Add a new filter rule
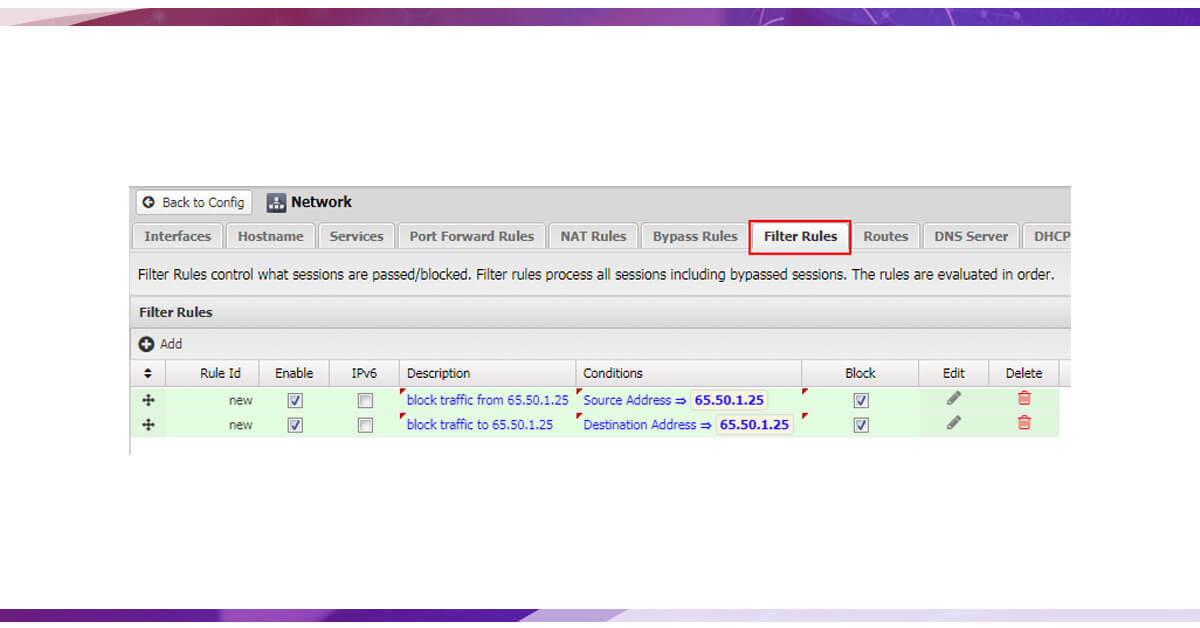Image resolution: width=1200 pixels, height=628 pixels. click(160, 343)
